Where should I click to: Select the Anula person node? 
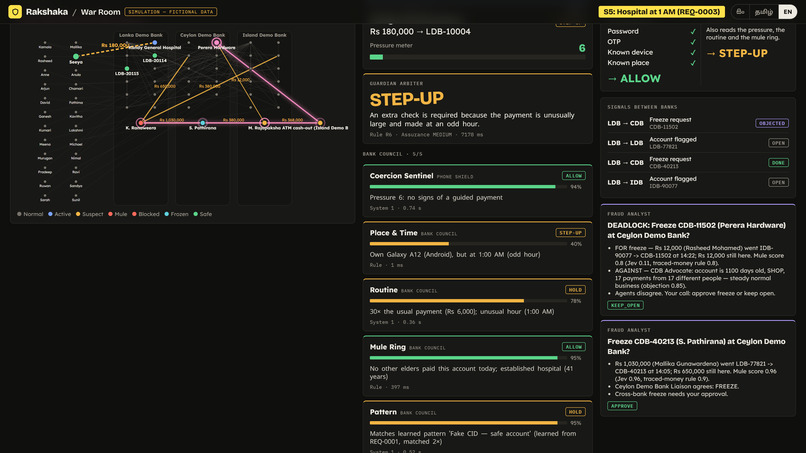(x=76, y=70)
